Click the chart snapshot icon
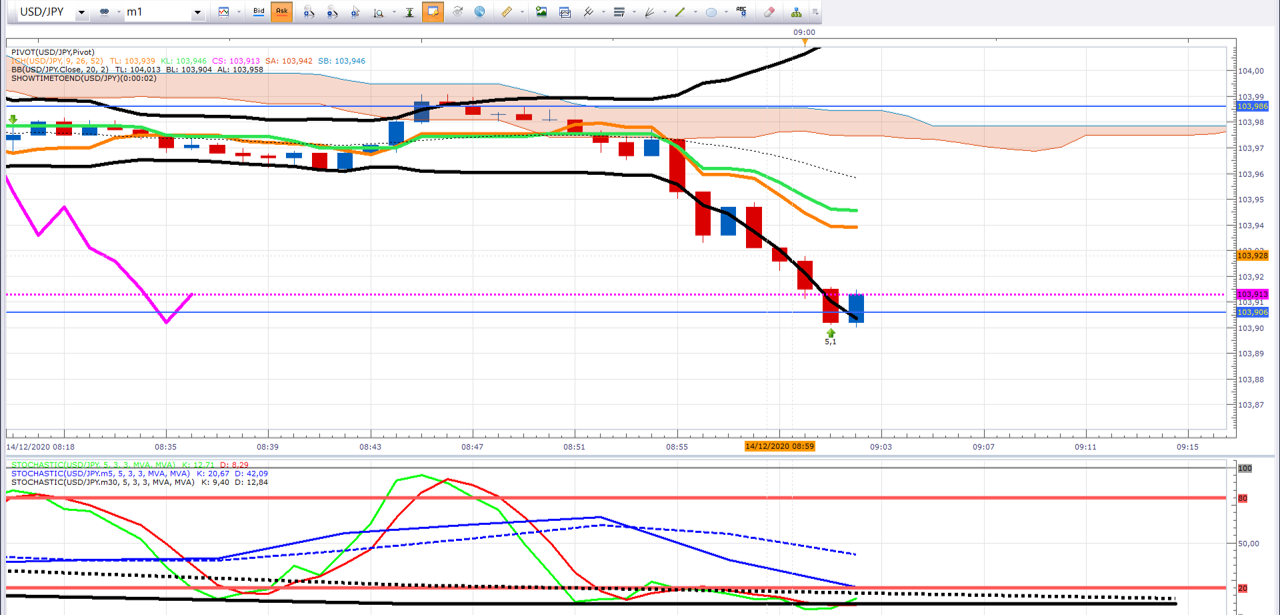The width and height of the screenshot is (1280, 615). [564, 12]
